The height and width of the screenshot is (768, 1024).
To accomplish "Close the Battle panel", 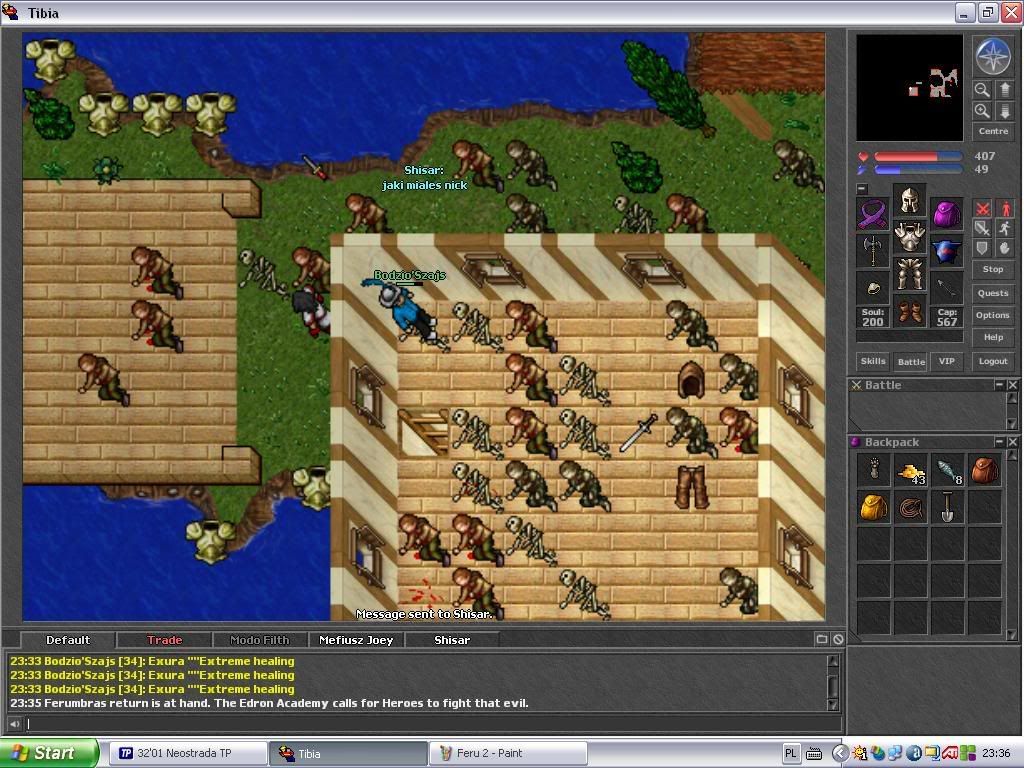I will point(1012,385).
